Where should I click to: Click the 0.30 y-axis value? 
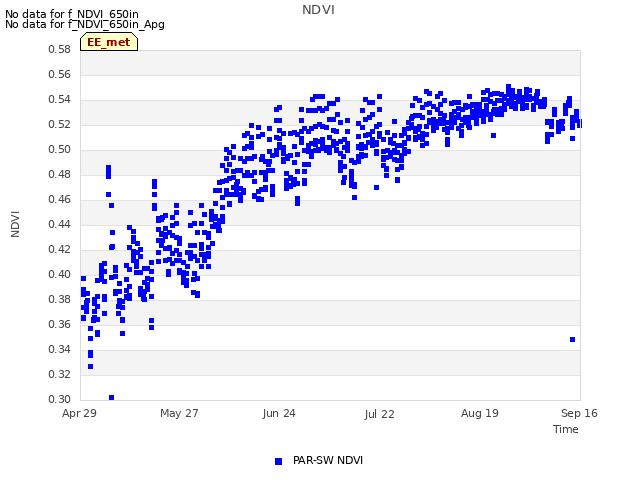[60, 399]
